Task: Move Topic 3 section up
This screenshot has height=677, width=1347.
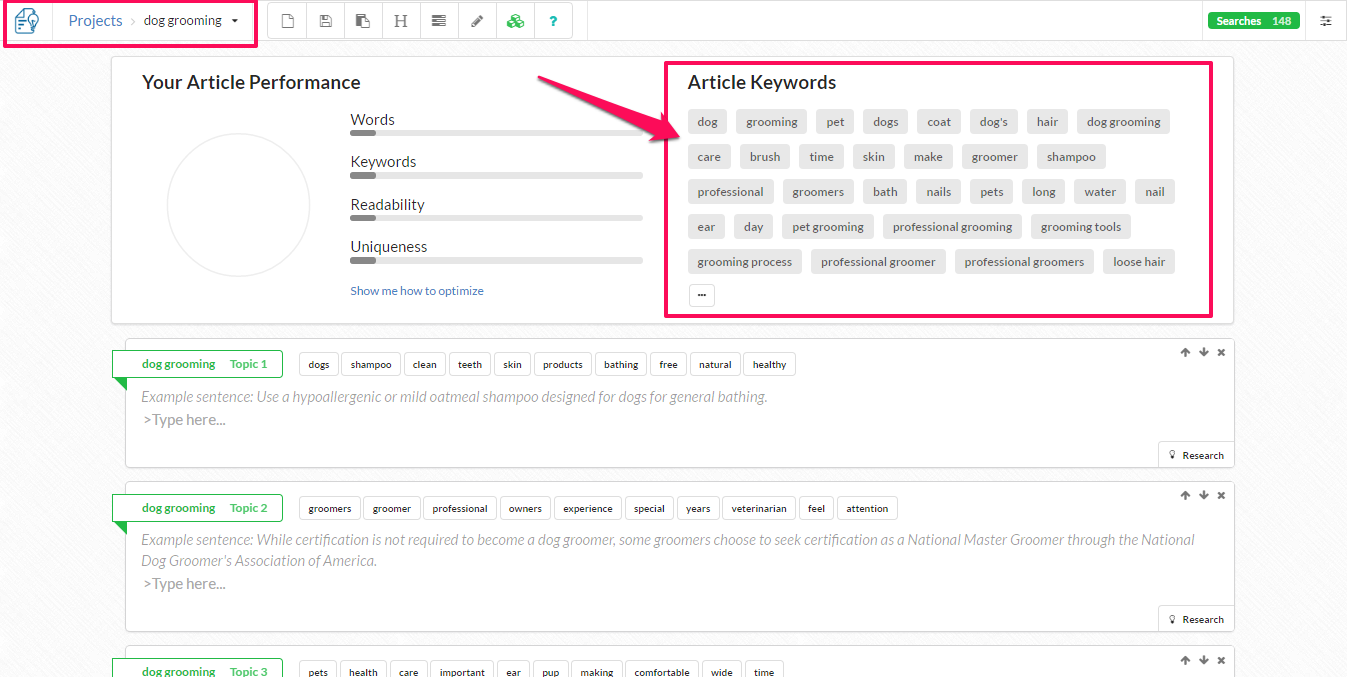Action: [1185, 660]
